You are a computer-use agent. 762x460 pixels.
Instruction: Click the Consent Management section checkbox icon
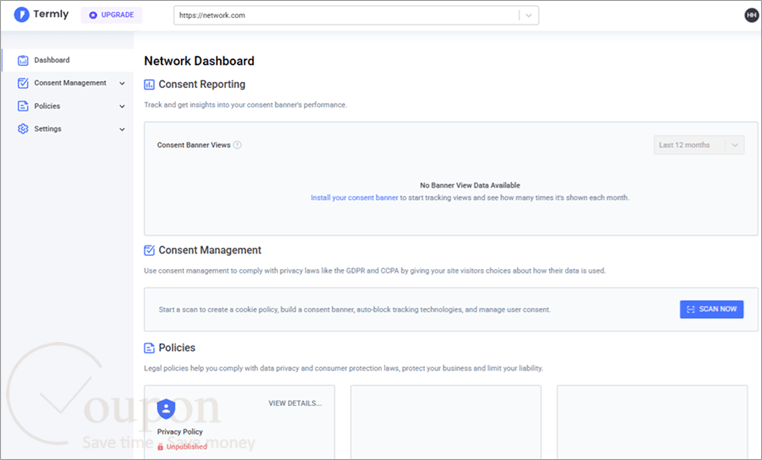[x=149, y=250]
